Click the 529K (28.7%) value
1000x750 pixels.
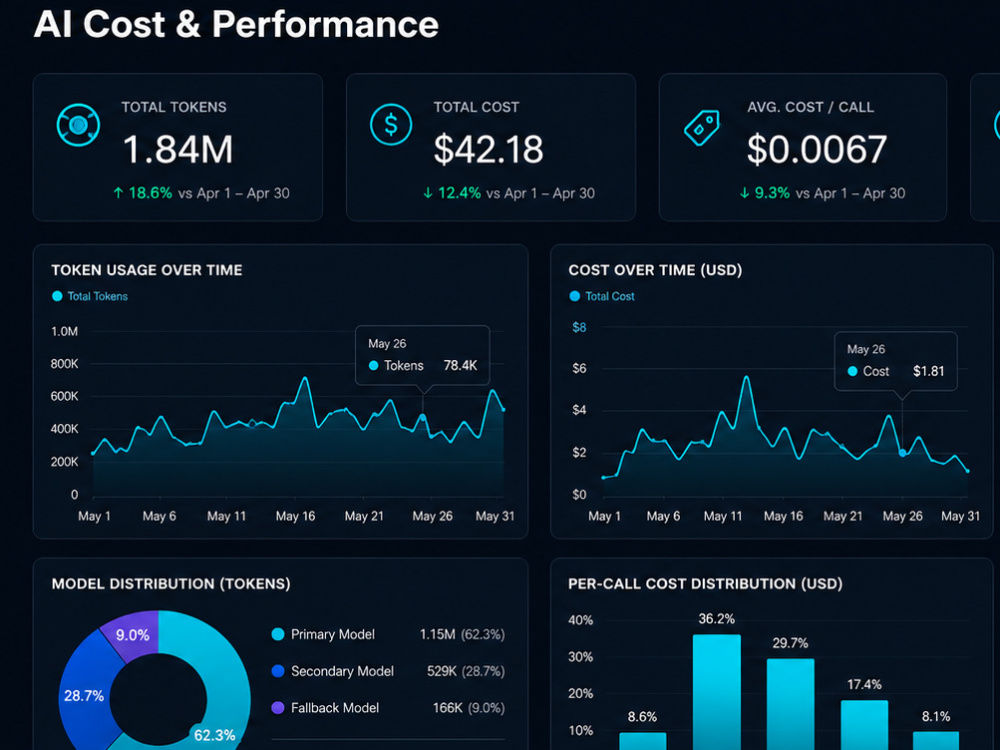pyautogui.click(x=466, y=671)
